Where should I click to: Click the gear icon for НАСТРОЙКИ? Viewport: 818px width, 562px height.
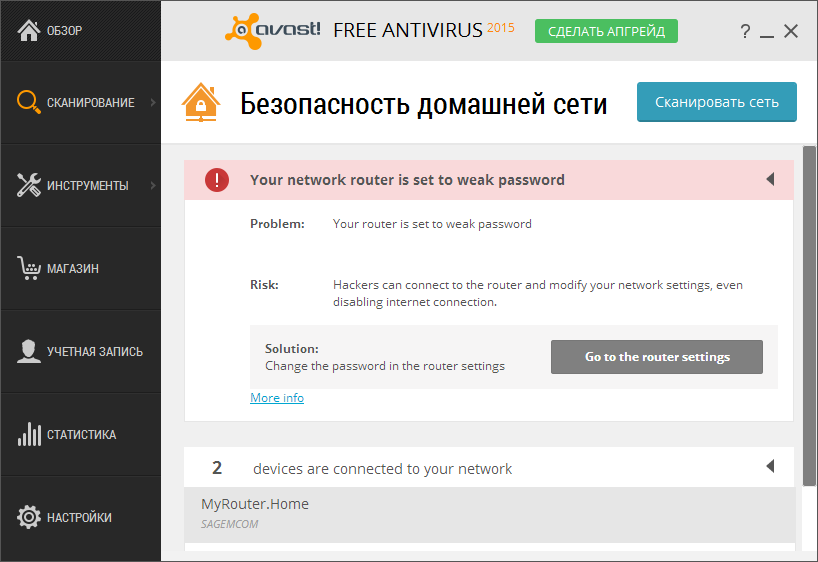point(28,517)
